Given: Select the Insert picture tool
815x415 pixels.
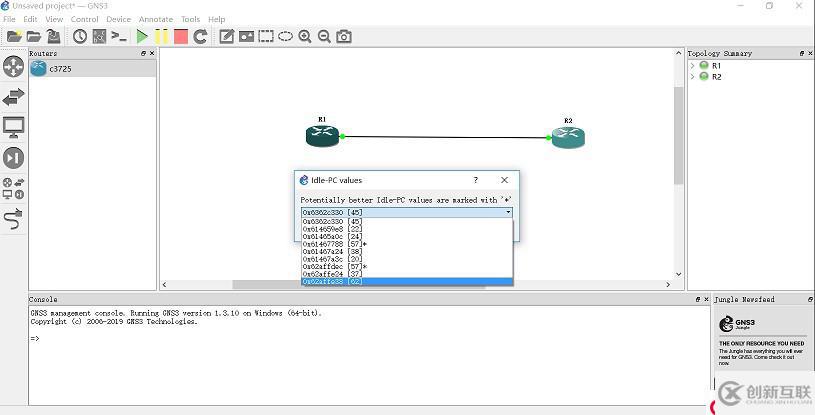Looking at the screenshot, I should [246, 36].
